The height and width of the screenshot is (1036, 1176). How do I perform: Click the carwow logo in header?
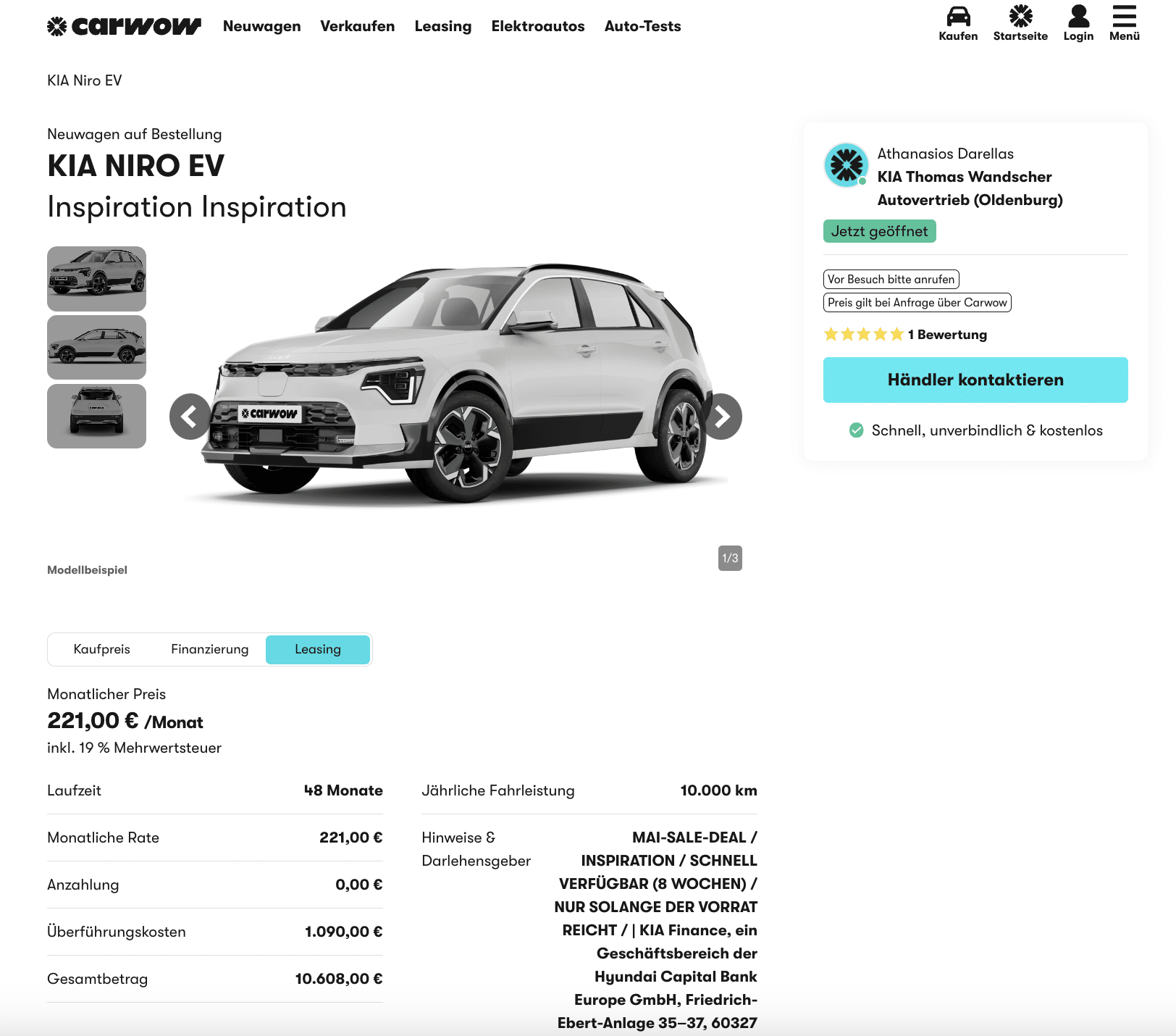(x=124, y=27)
